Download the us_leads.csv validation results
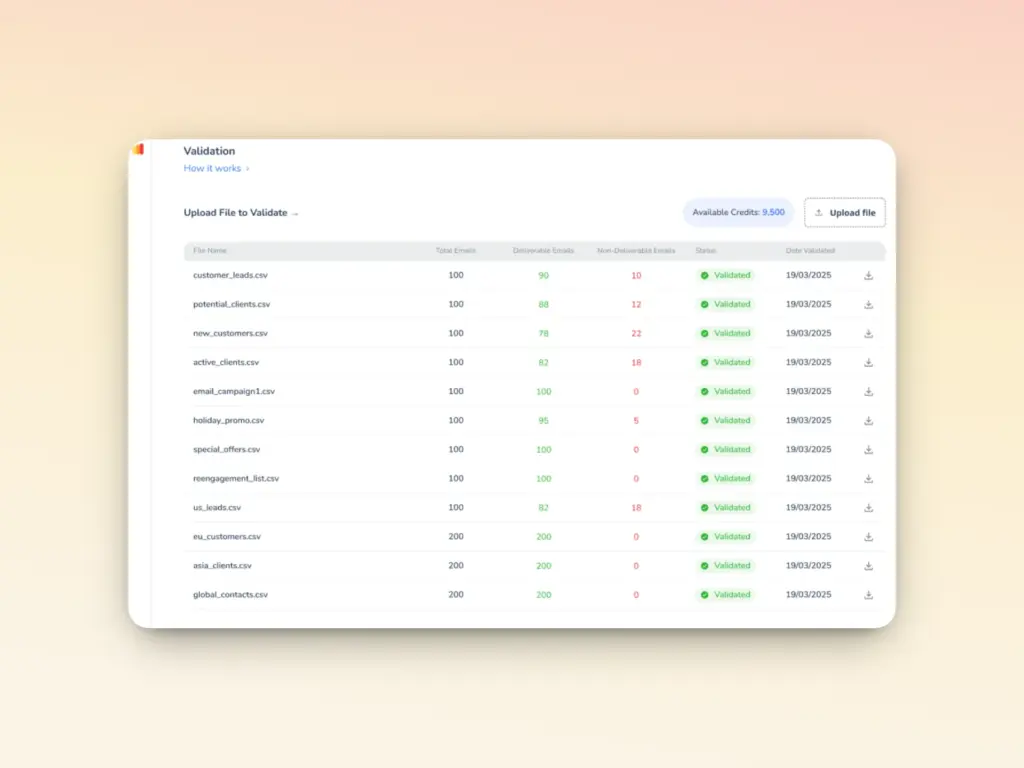Image resolution: width=1024 pixels, height=768 pixels. coord(868,507)
